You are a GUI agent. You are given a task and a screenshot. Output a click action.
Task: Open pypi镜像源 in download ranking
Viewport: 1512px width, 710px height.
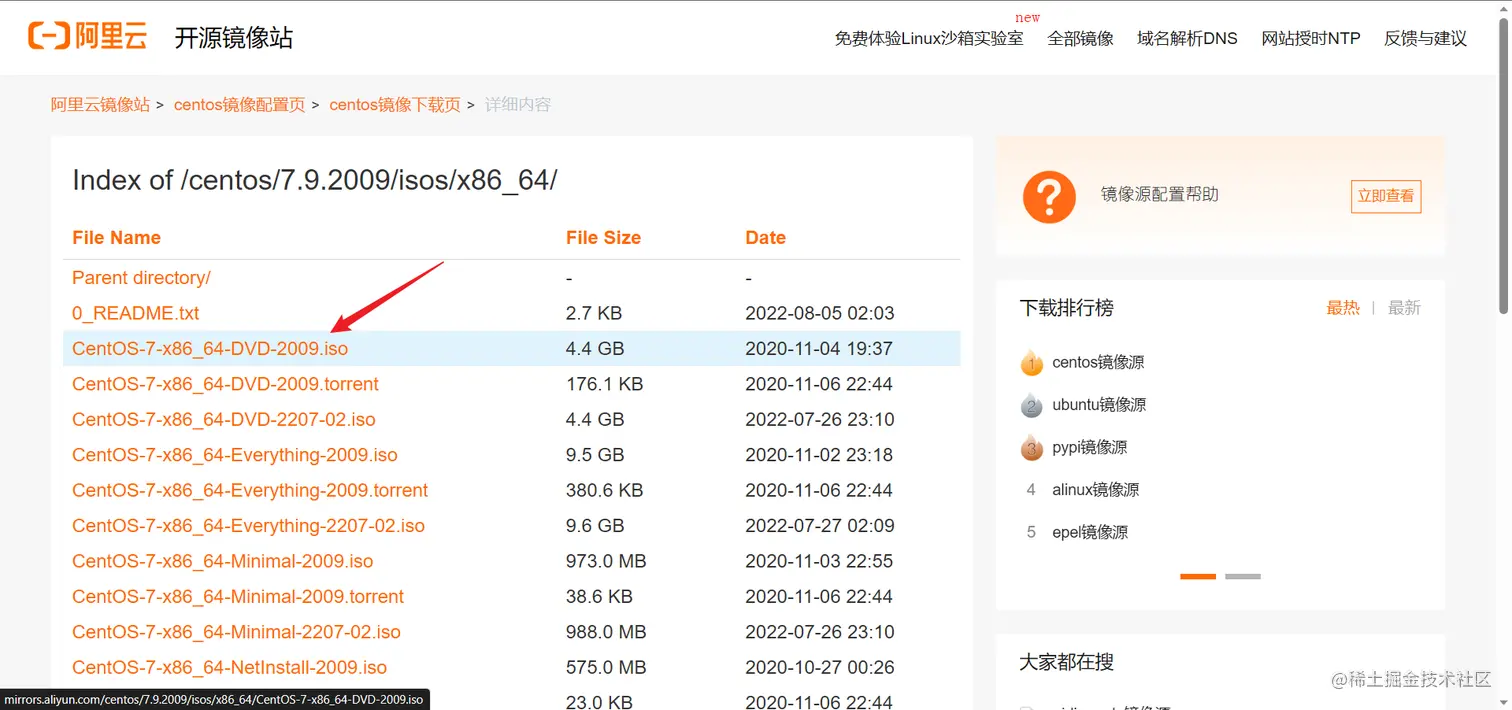click(1089, 447)
